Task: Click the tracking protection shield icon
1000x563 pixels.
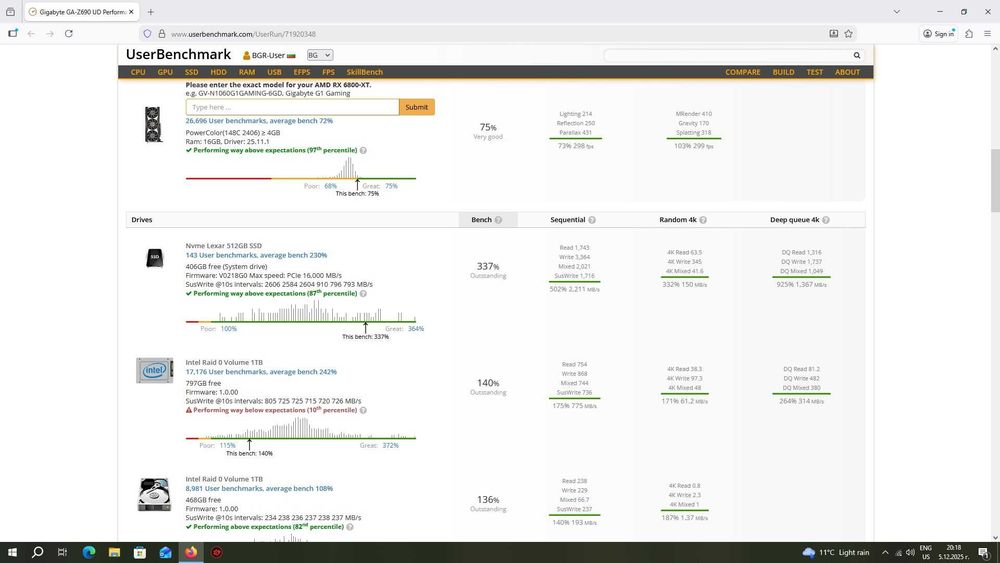Action: (147, 34)
